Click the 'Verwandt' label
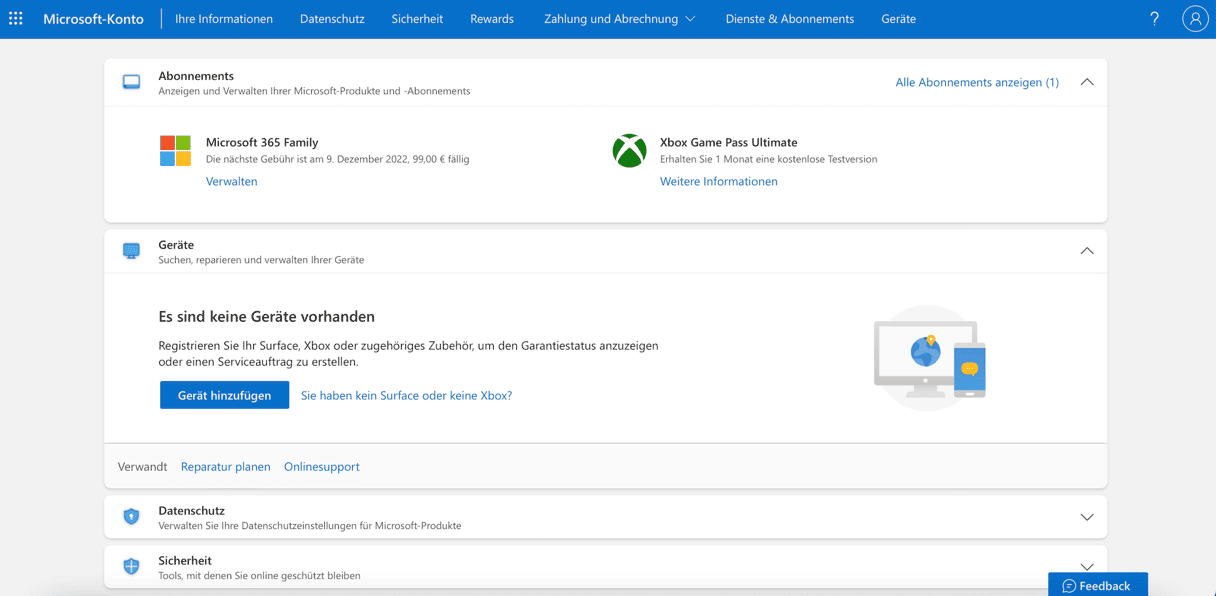The image size is (1216, 596). [x=142, y=466]
